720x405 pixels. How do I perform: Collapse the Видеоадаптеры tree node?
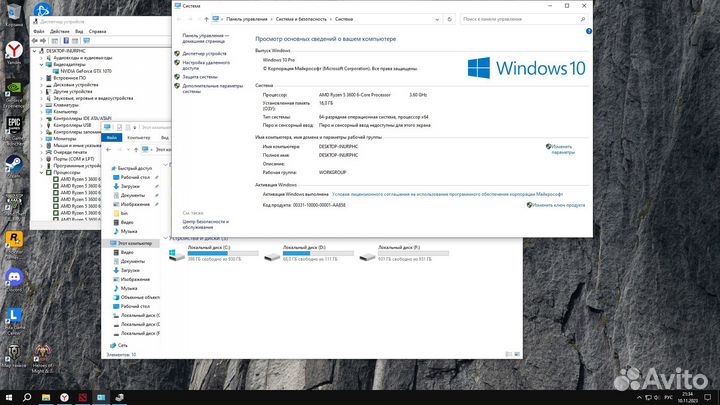pos(41,65)
